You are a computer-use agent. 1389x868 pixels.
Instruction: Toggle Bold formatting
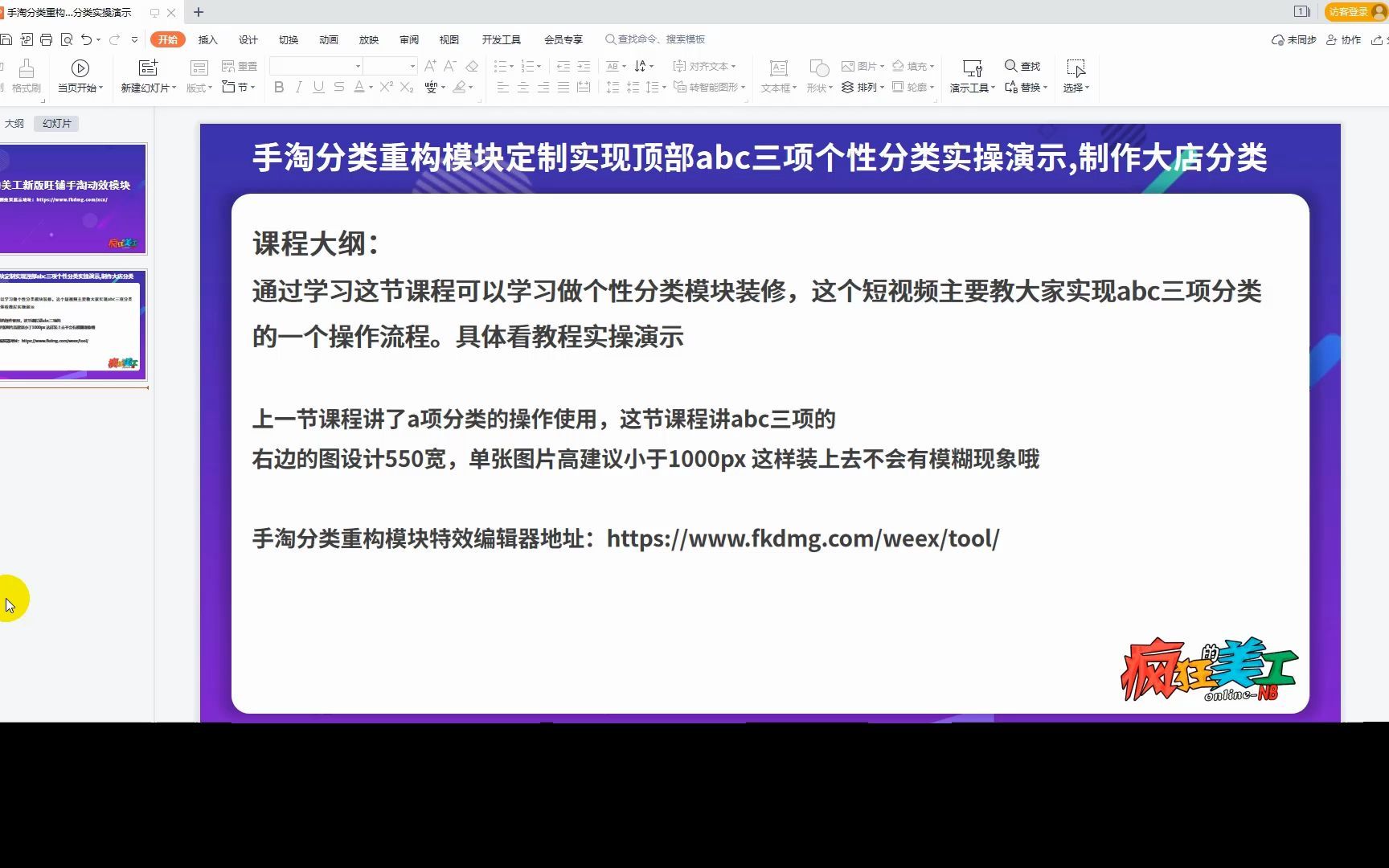[279, 87]
